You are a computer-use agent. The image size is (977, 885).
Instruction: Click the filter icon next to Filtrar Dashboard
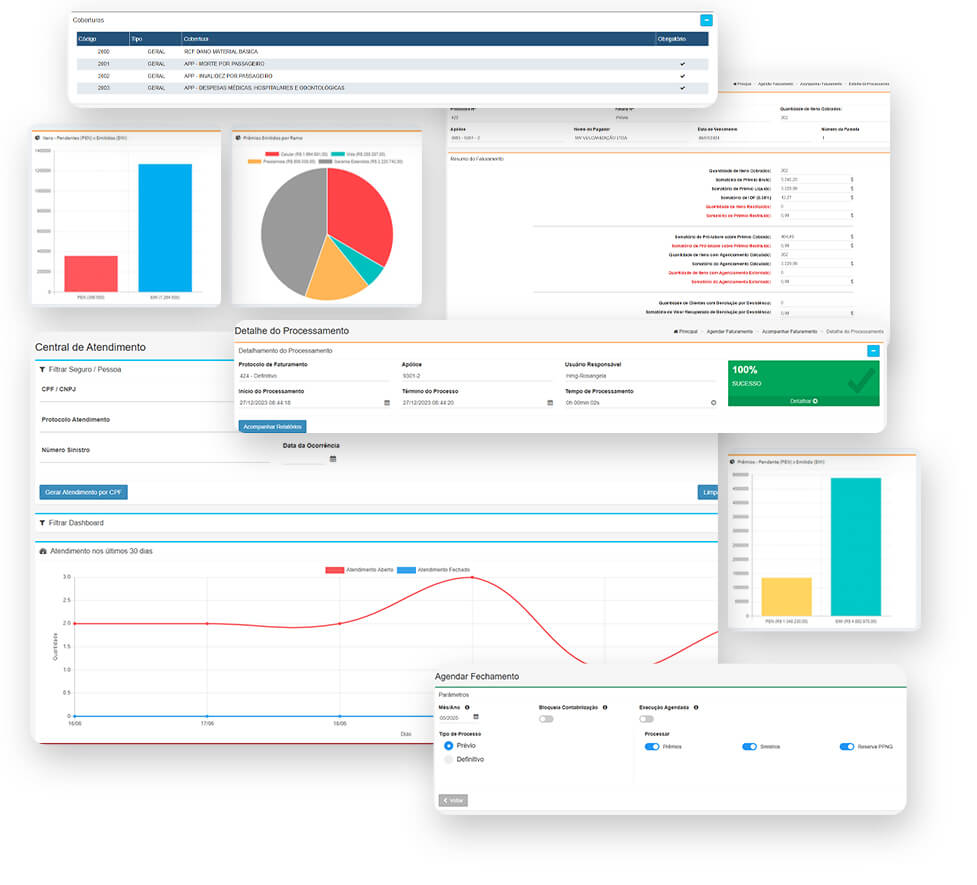pyautogui.click(x=42, y=523)
